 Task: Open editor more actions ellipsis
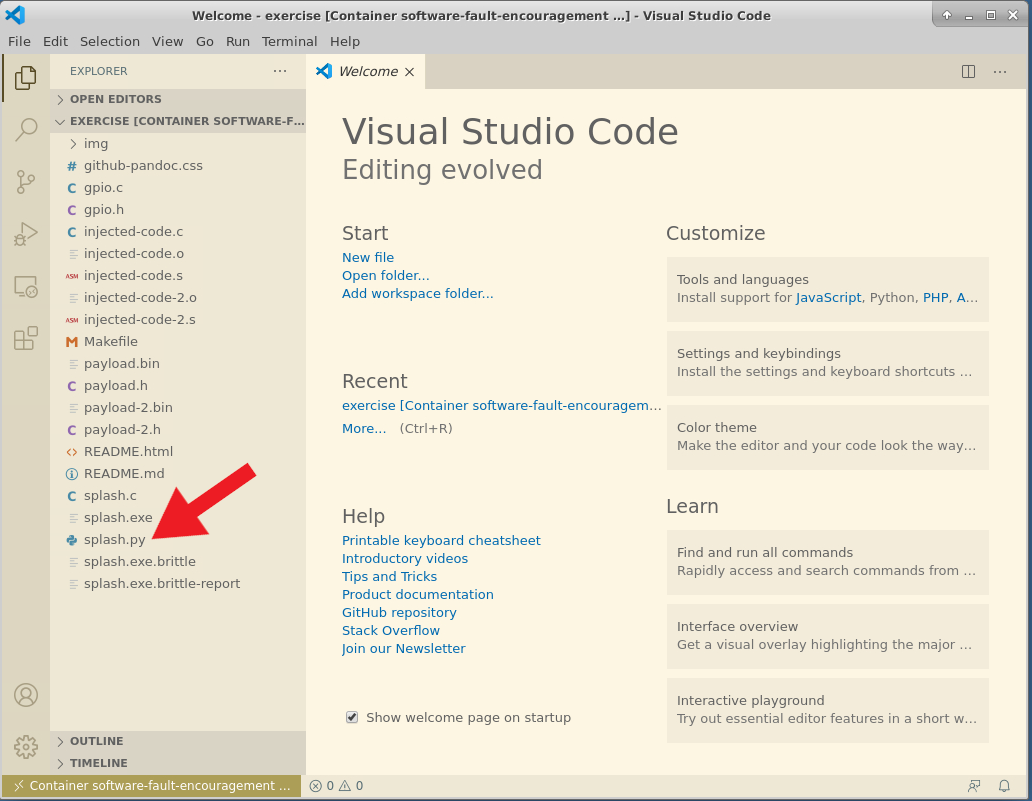click(1000, 71)
